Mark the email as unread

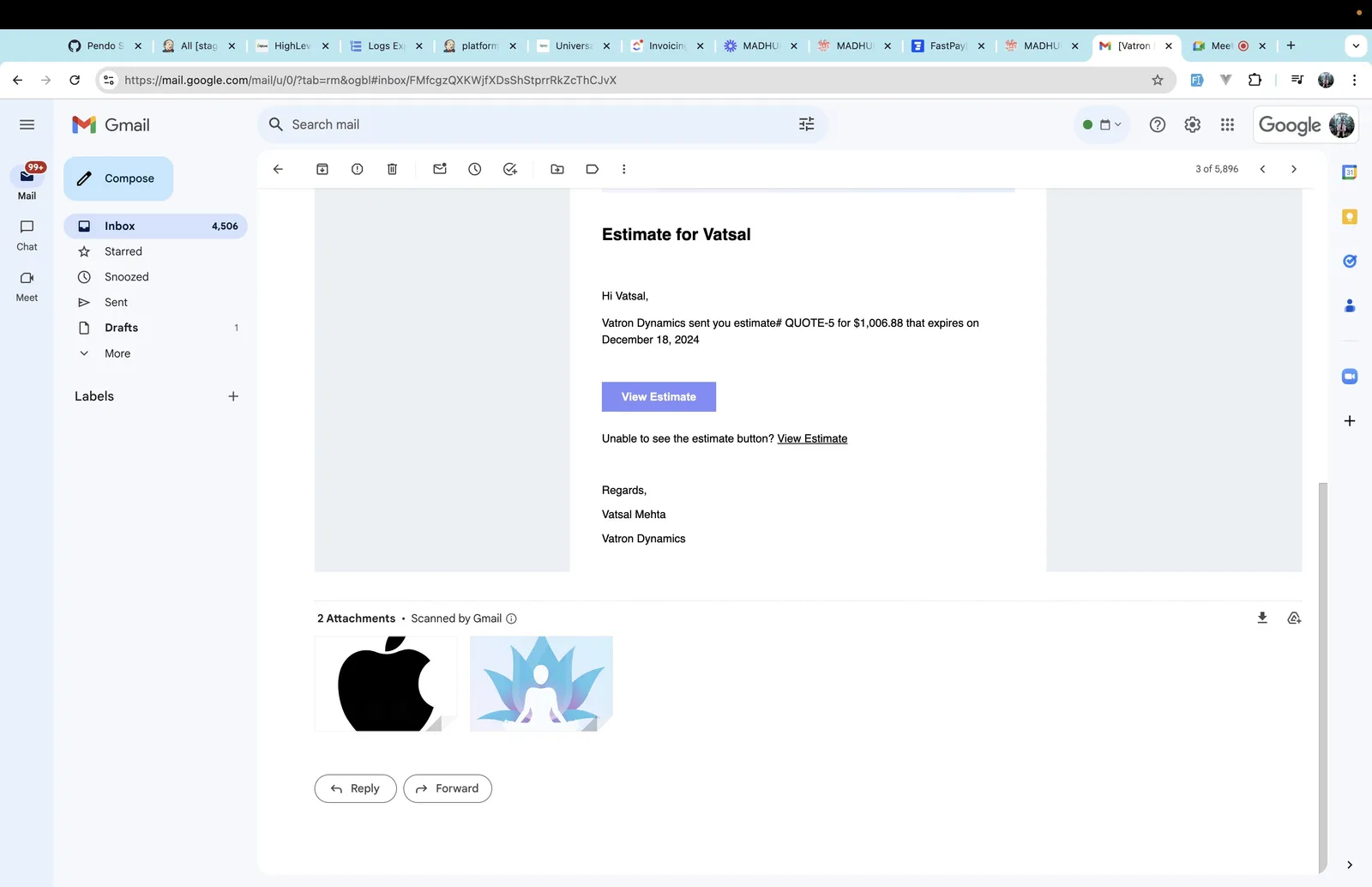440,170
